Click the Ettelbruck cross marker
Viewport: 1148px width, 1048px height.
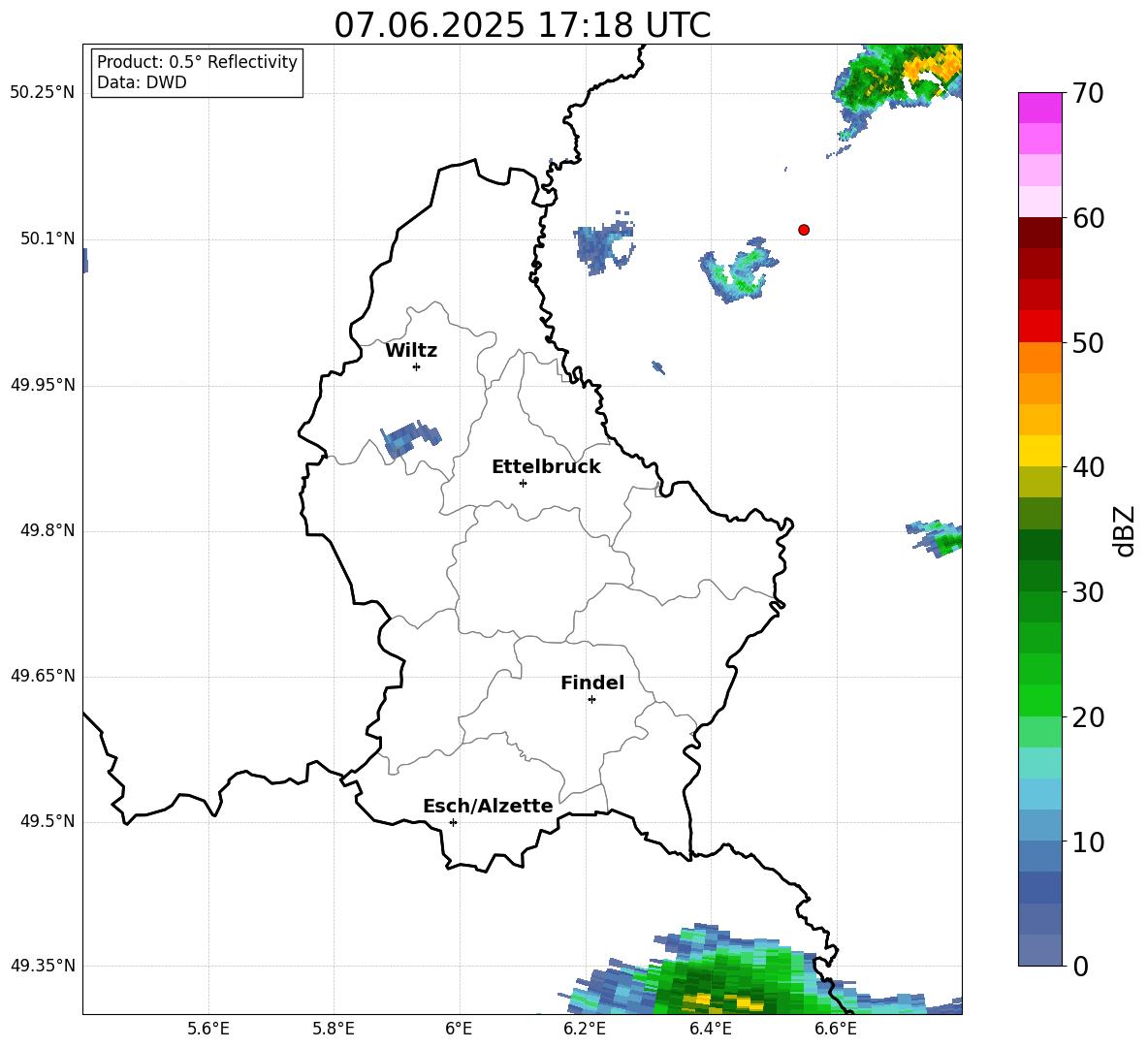523,483
